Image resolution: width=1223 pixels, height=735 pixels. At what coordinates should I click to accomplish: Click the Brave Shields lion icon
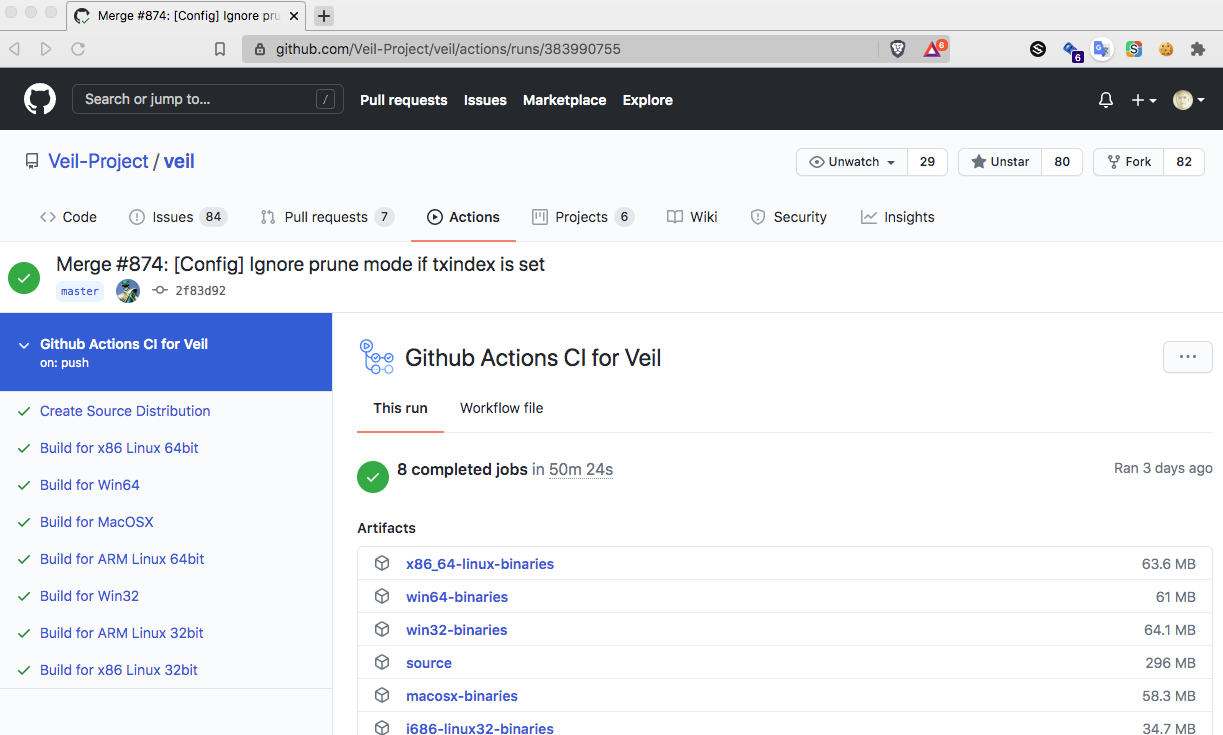[898, 48]
